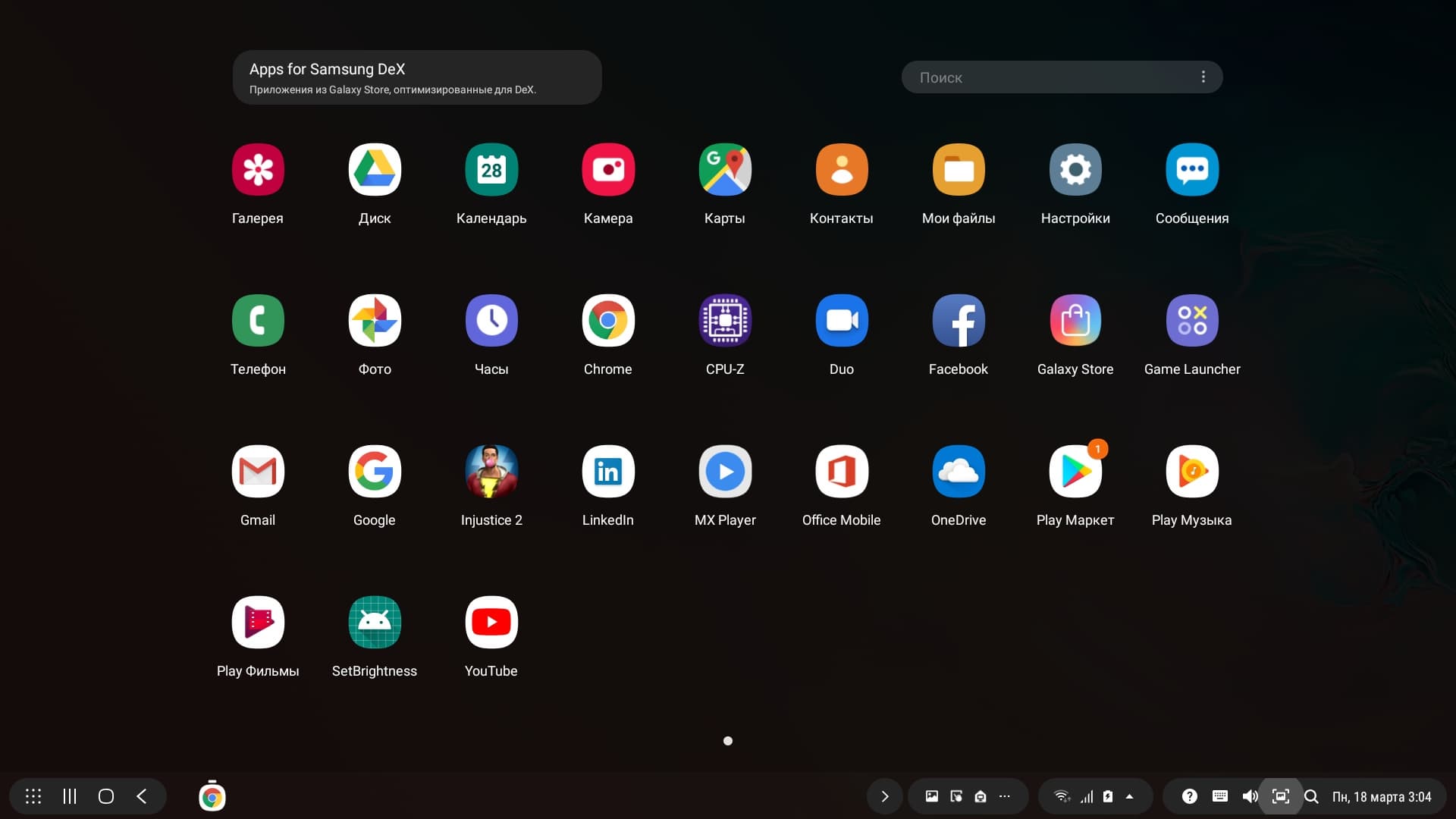Launch SetBrightness app
1456x819 pixels.
tap(375, 623)
